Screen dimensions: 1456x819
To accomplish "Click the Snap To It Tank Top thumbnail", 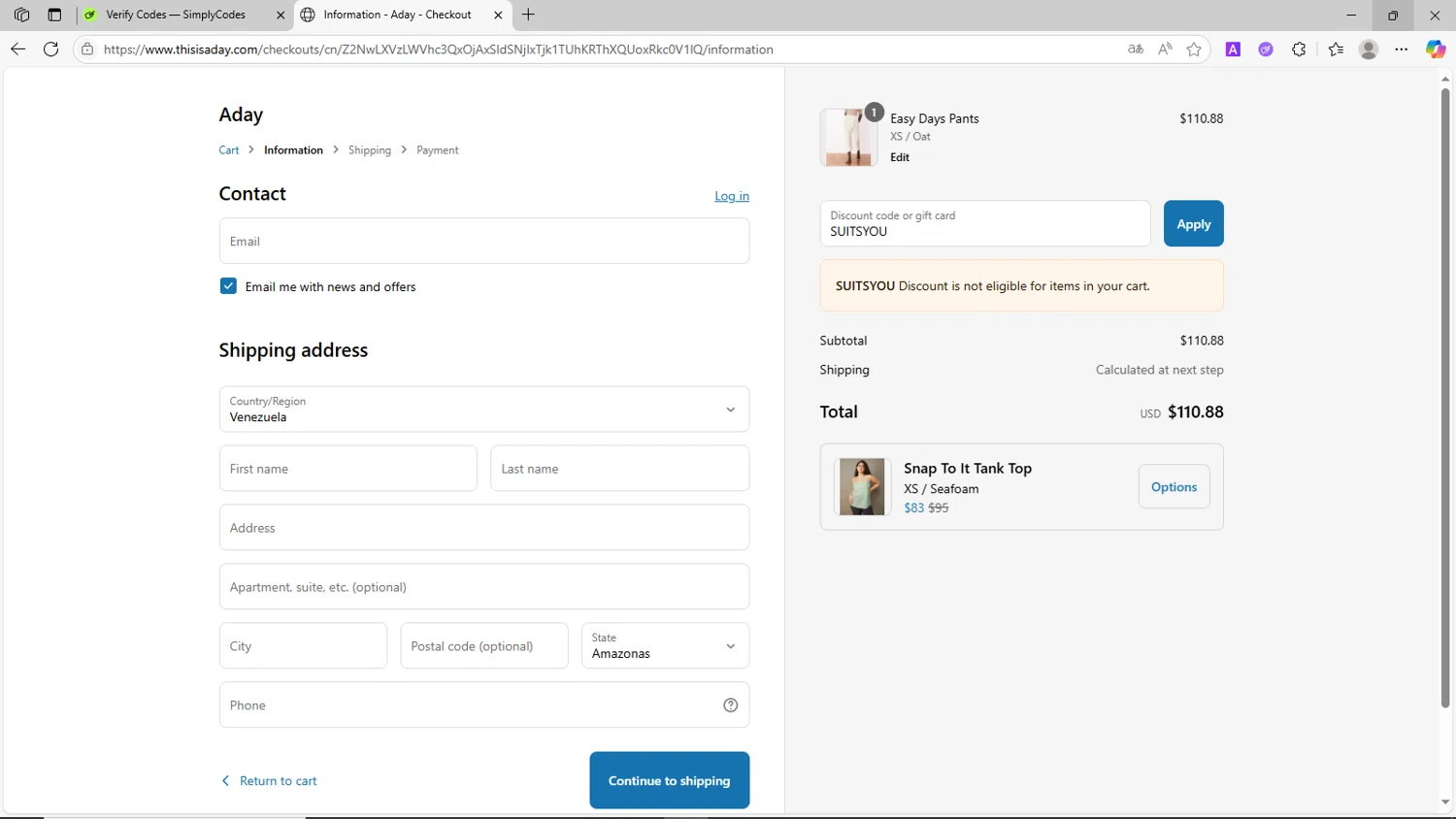I will coord(862,487).
